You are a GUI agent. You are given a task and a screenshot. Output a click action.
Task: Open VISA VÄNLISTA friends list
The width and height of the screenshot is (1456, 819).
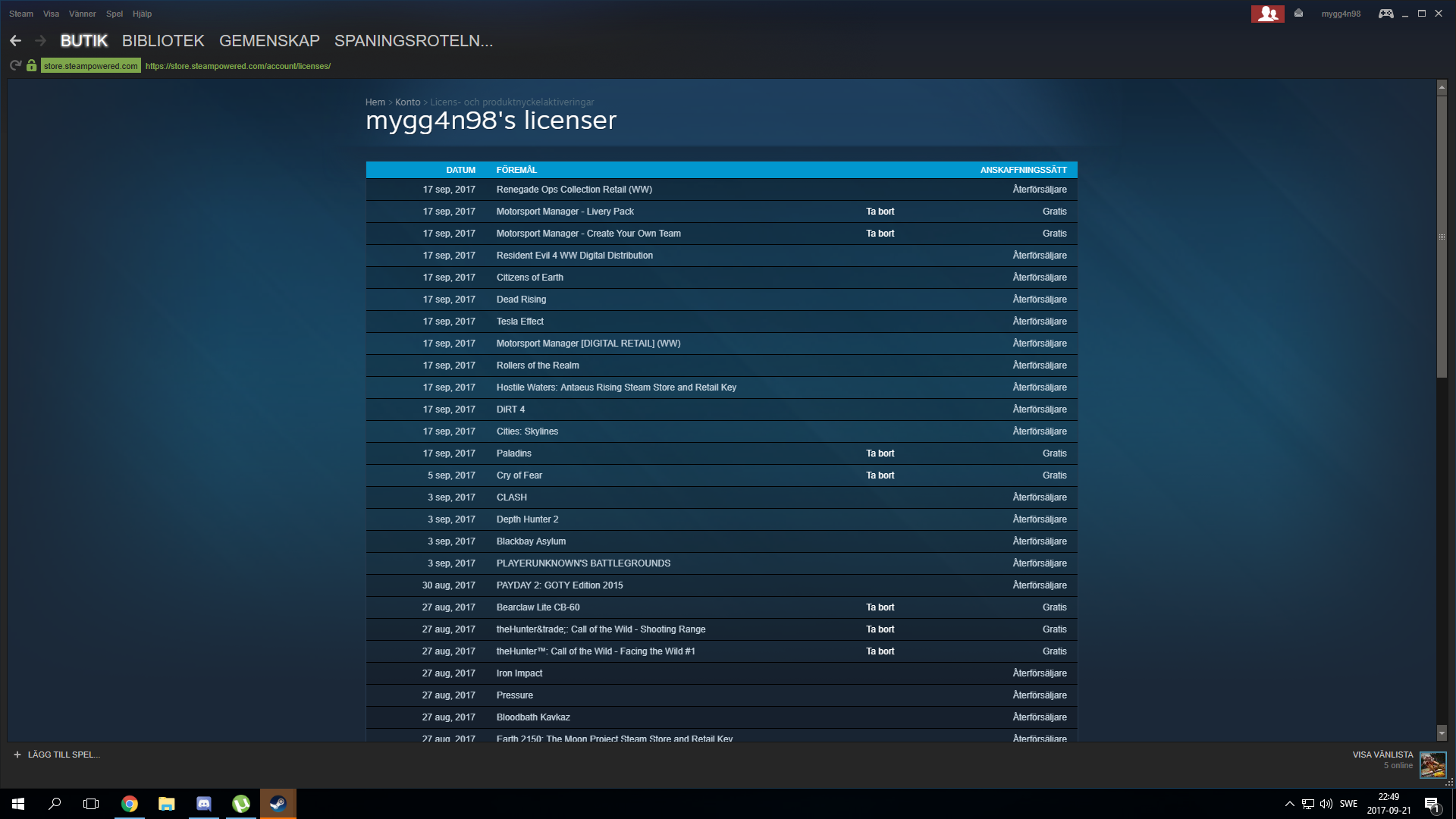pyautogui.click(x=1382, y=755)
